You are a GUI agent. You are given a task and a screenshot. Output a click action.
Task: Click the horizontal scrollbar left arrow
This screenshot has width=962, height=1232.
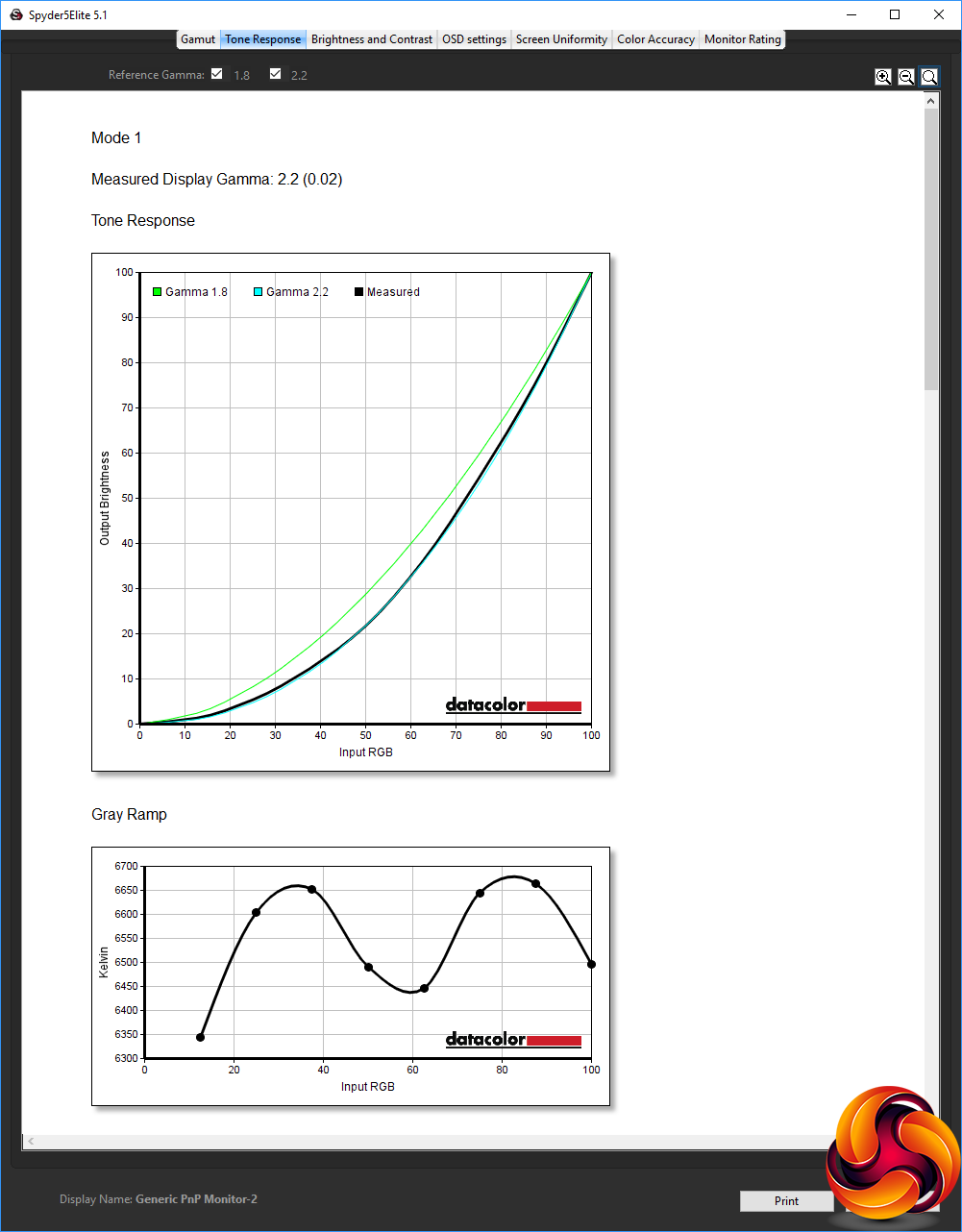31,1142
